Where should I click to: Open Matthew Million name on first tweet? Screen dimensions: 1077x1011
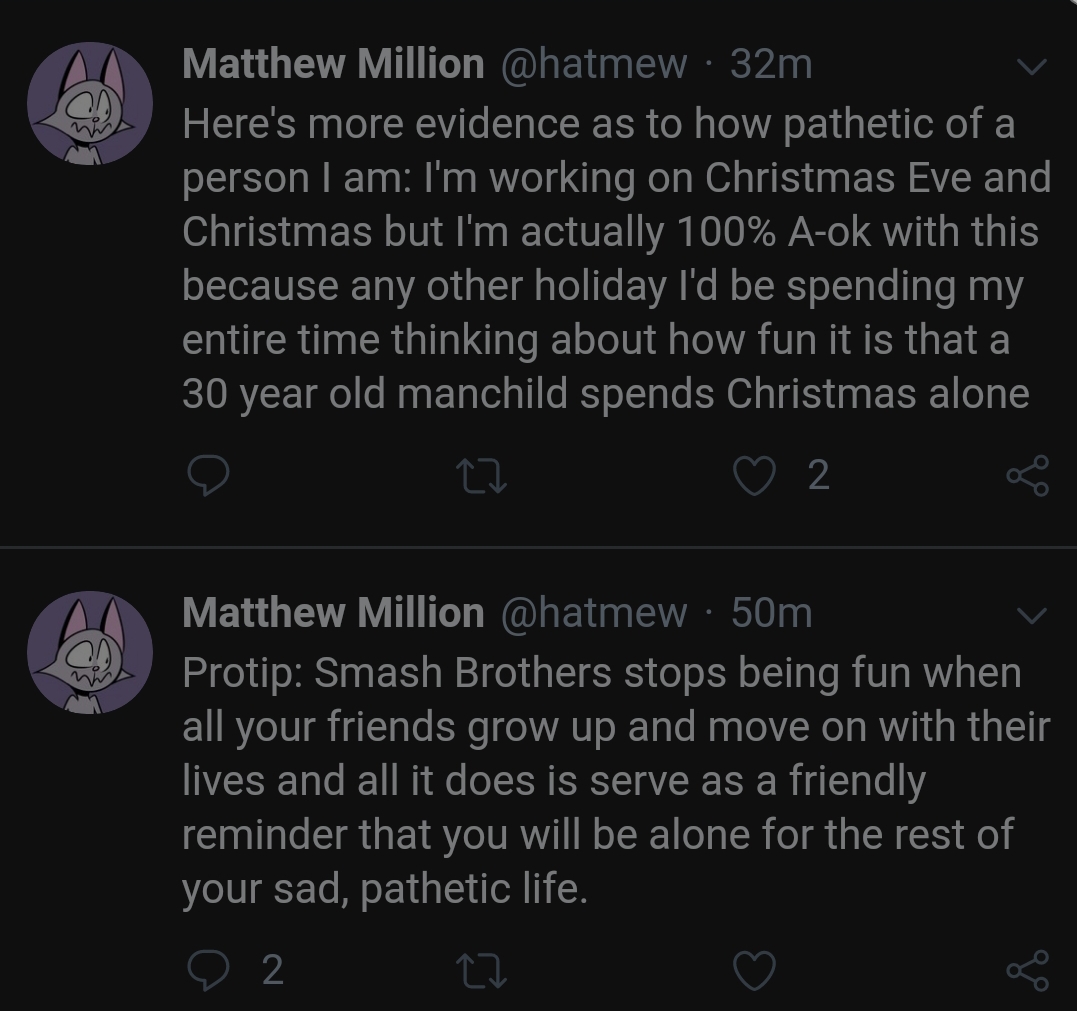point(333,65)
